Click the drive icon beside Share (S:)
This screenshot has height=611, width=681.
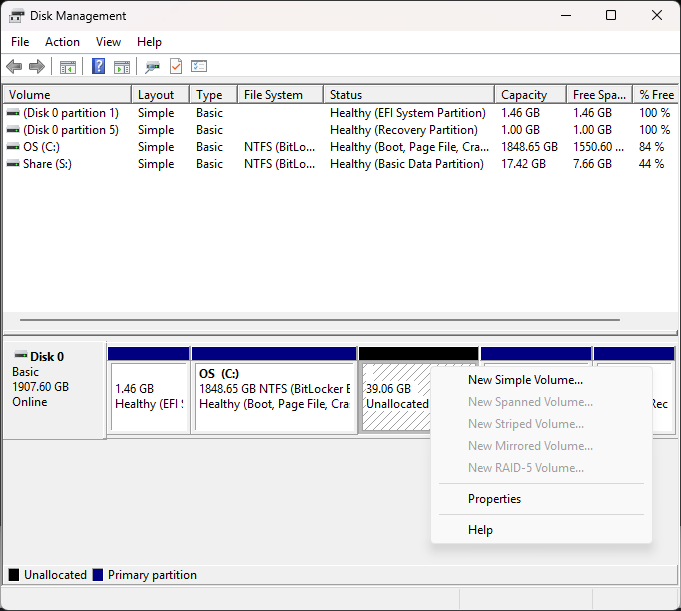(13, 164)
